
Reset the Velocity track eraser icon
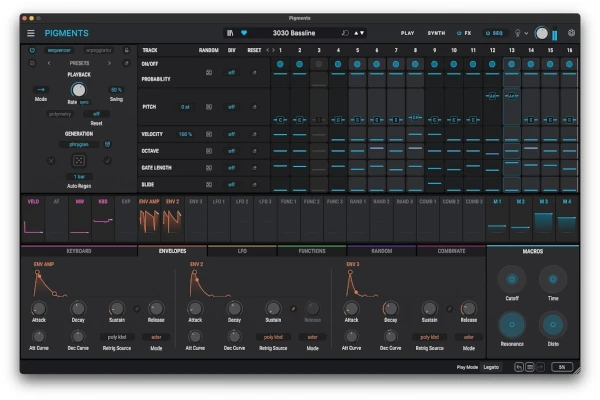[x=254, y=134]
